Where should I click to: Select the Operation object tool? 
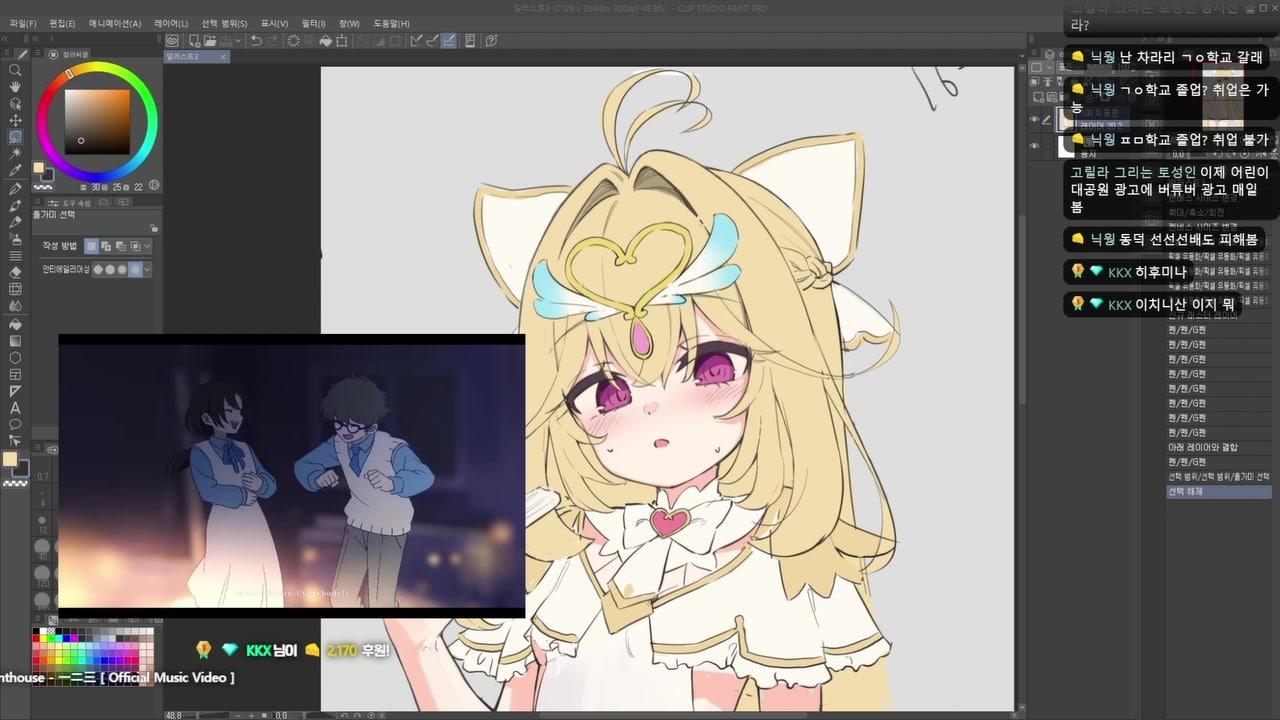pyautogui.click(x=15, y=104)
